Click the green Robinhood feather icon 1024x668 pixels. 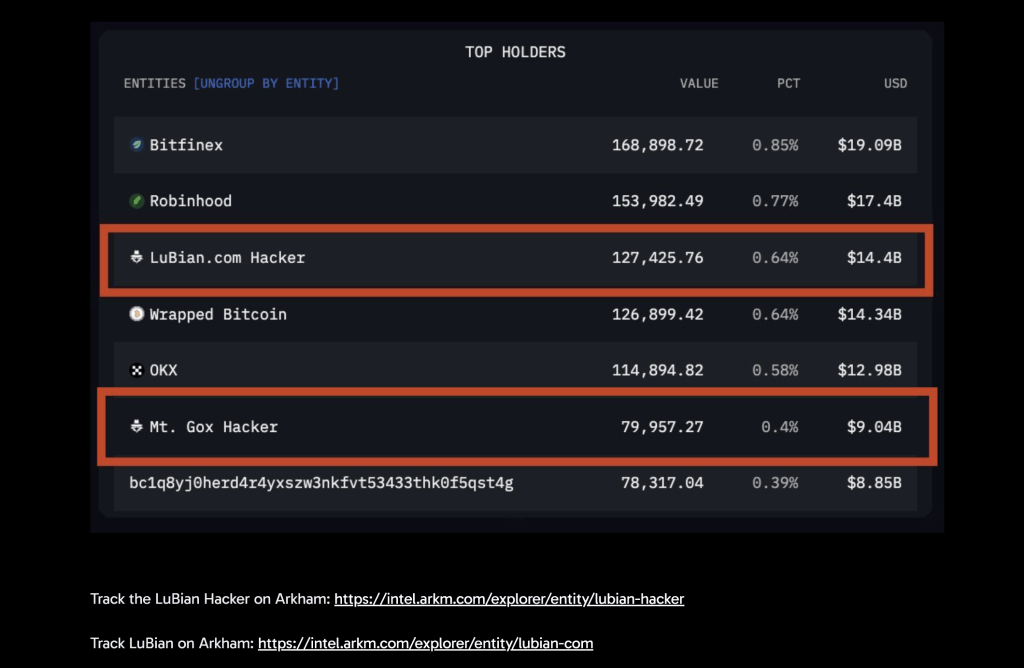pos(137,201)
